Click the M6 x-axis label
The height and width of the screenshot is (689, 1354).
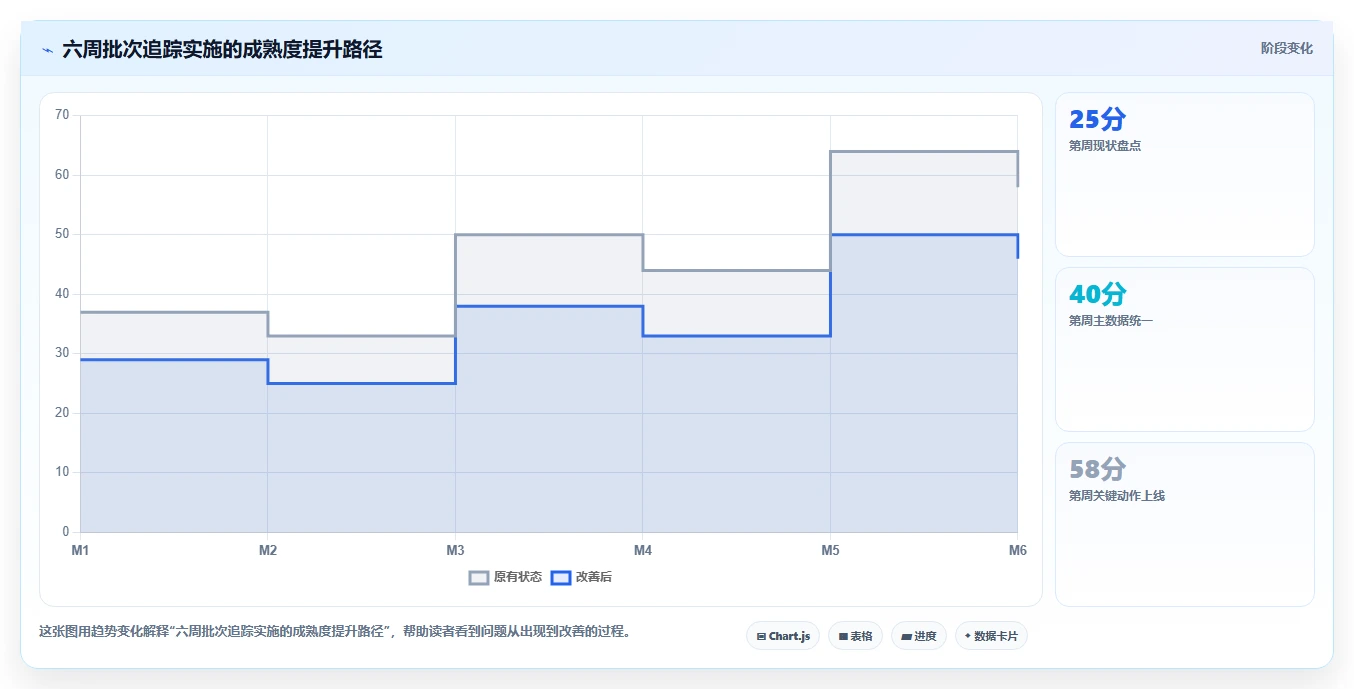pyautogui.click(x=1017, y=551)
